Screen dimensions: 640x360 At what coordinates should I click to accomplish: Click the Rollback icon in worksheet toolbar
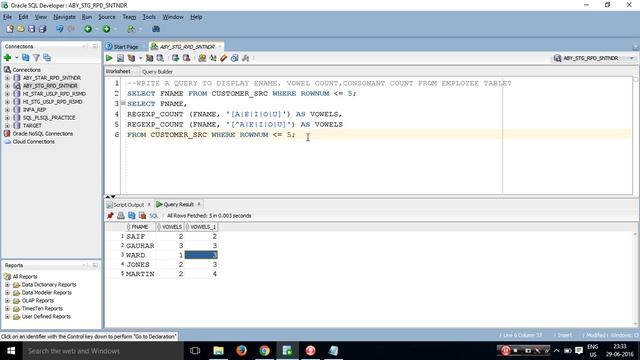coord(187,58)
